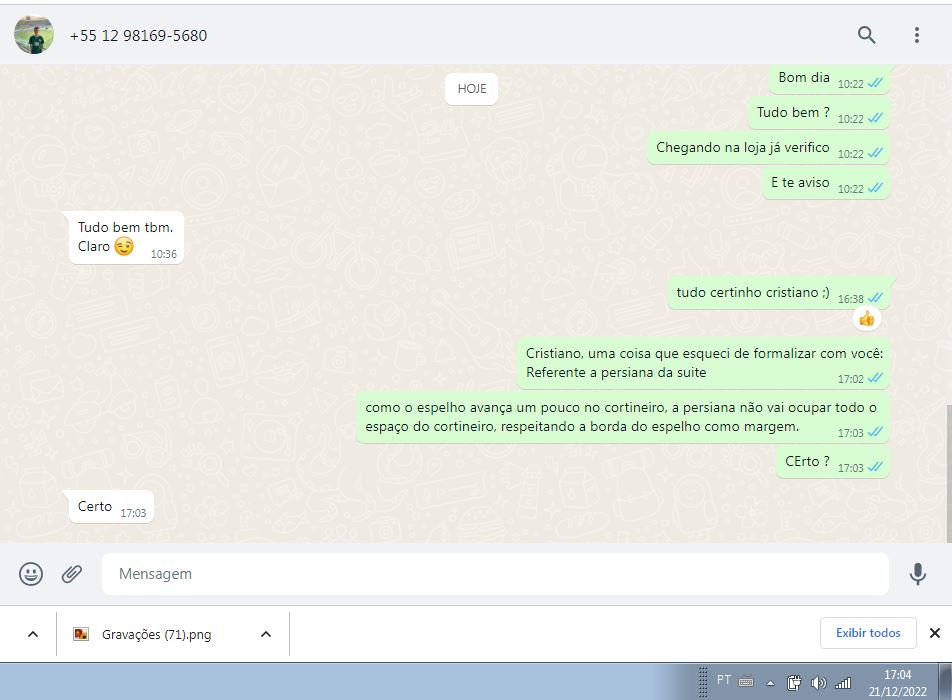The height and width of the screenshot is (700, 952).
Task: Attach a file with the paperclip icon
Action: tap(72, 574)
